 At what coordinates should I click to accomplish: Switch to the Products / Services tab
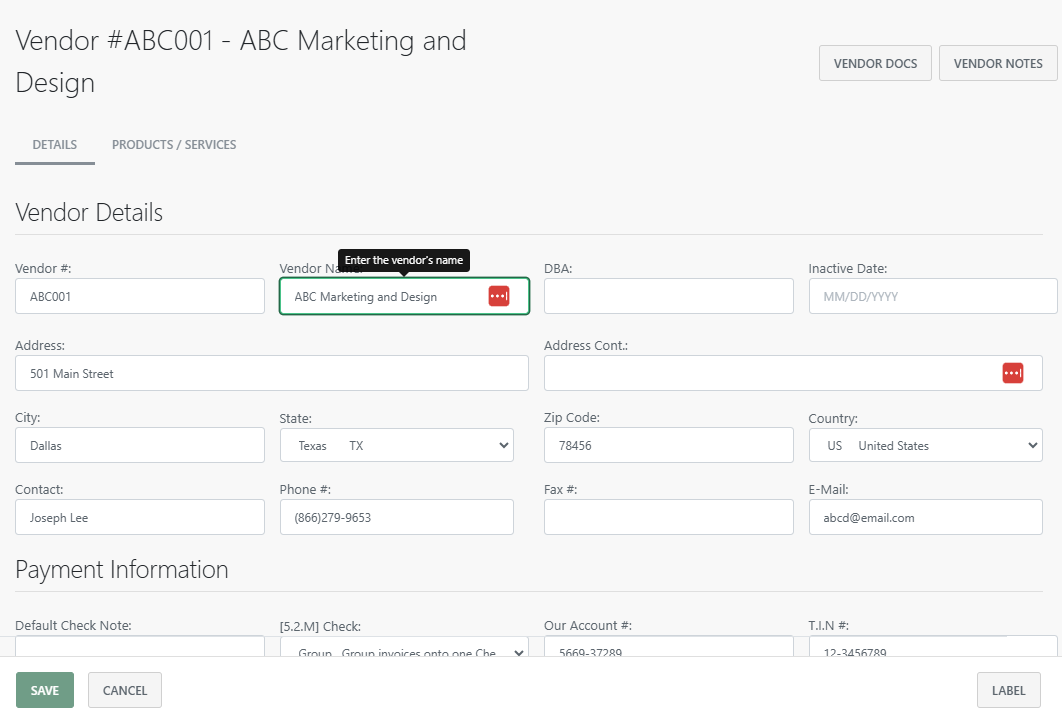[174, 145]
